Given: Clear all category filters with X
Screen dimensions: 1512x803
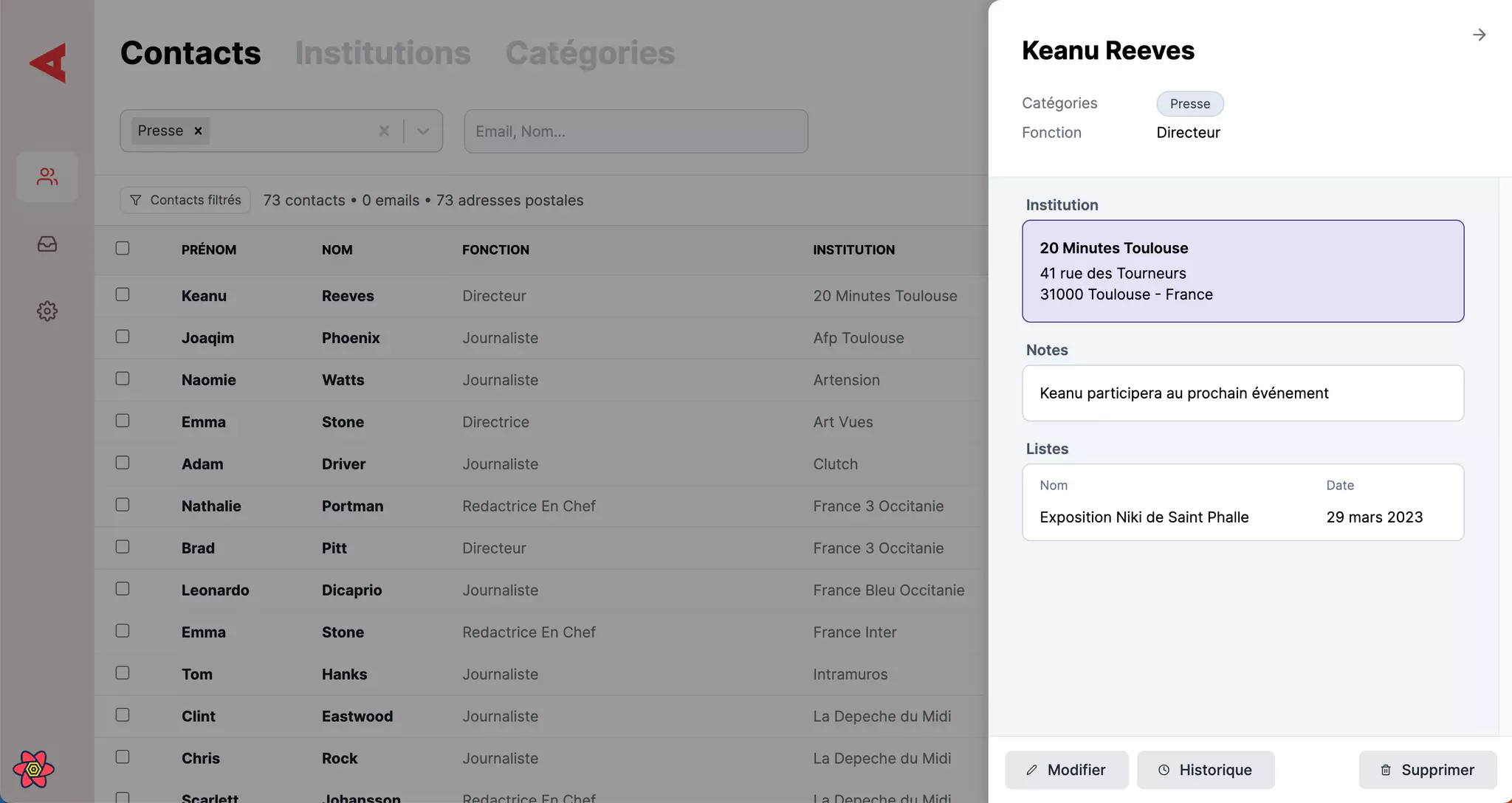Looking at the screenshot, I should pyautogui.click(x=384, y=131).
